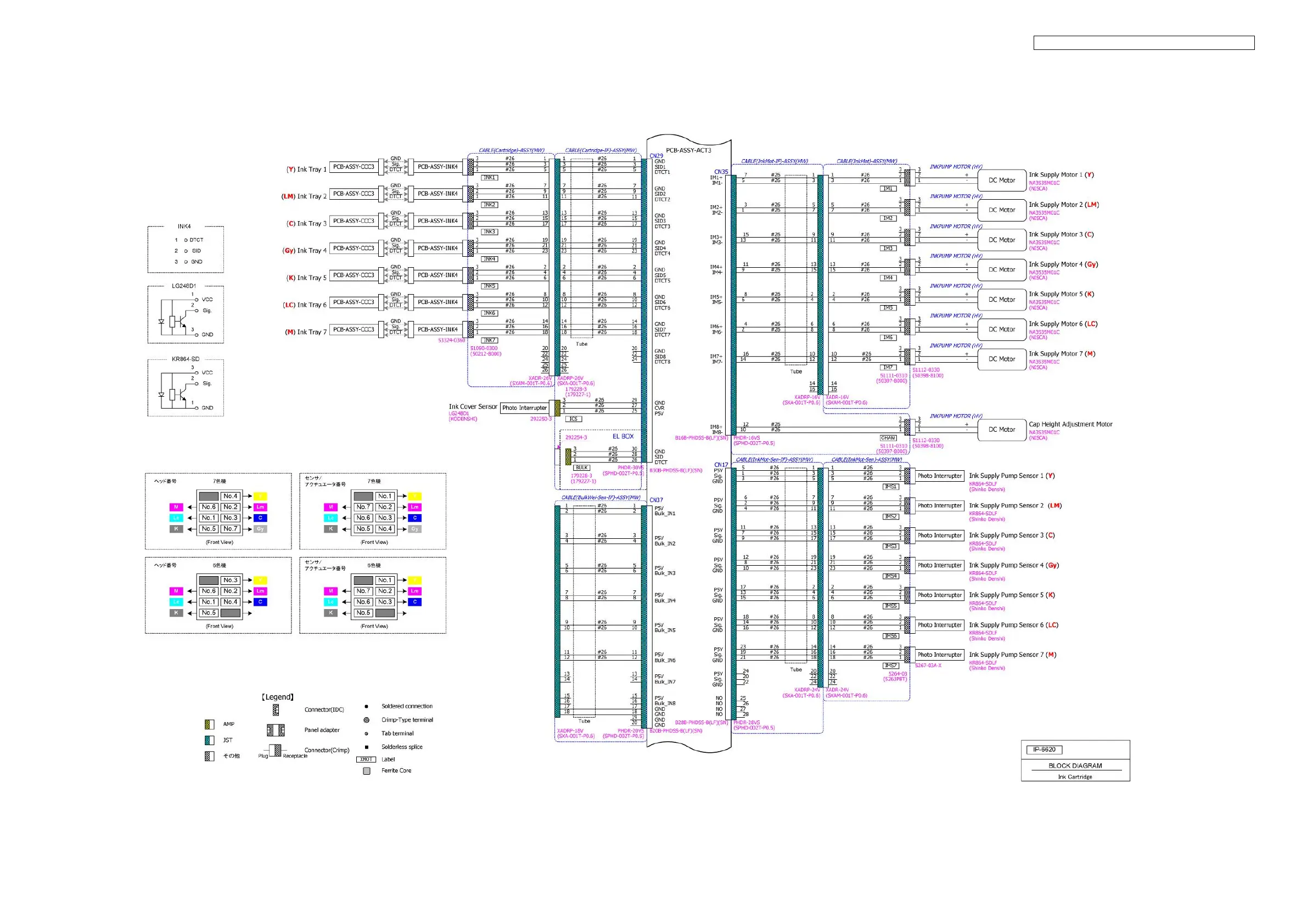Click the DC Motor box for Cap Height Adjustment Motor
The width and height of the screenshot is (1307, 924).
[x=1001, y=430]
